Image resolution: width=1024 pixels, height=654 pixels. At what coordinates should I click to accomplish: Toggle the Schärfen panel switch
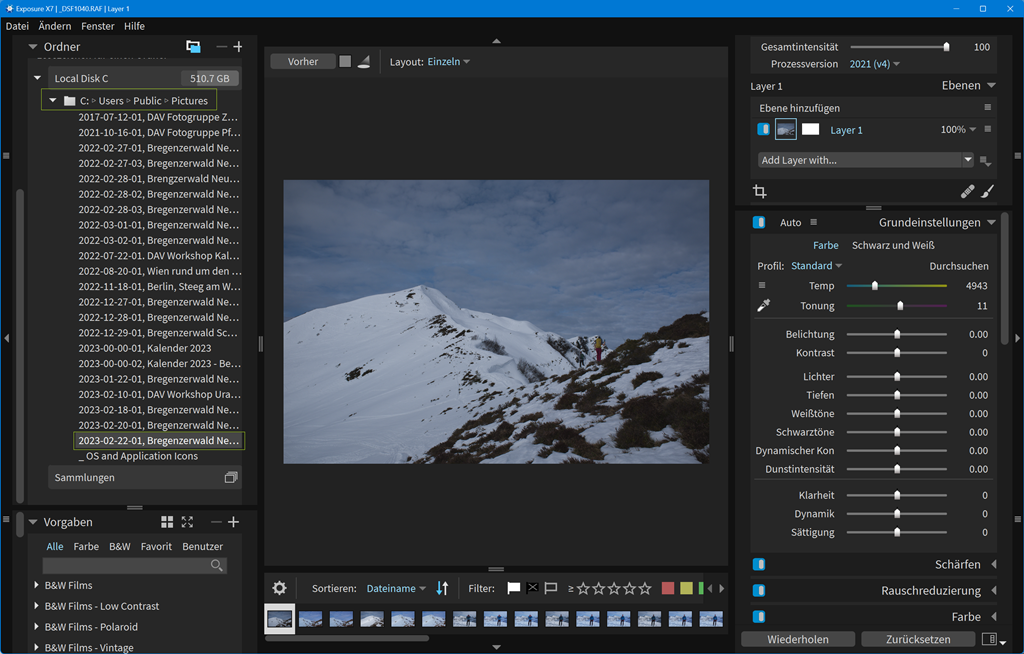coord(759,565)
